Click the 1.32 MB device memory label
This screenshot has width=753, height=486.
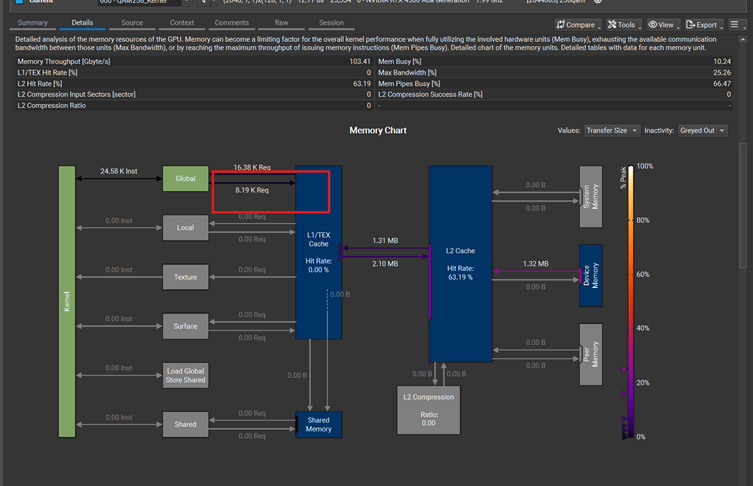(x=535, y=264)
